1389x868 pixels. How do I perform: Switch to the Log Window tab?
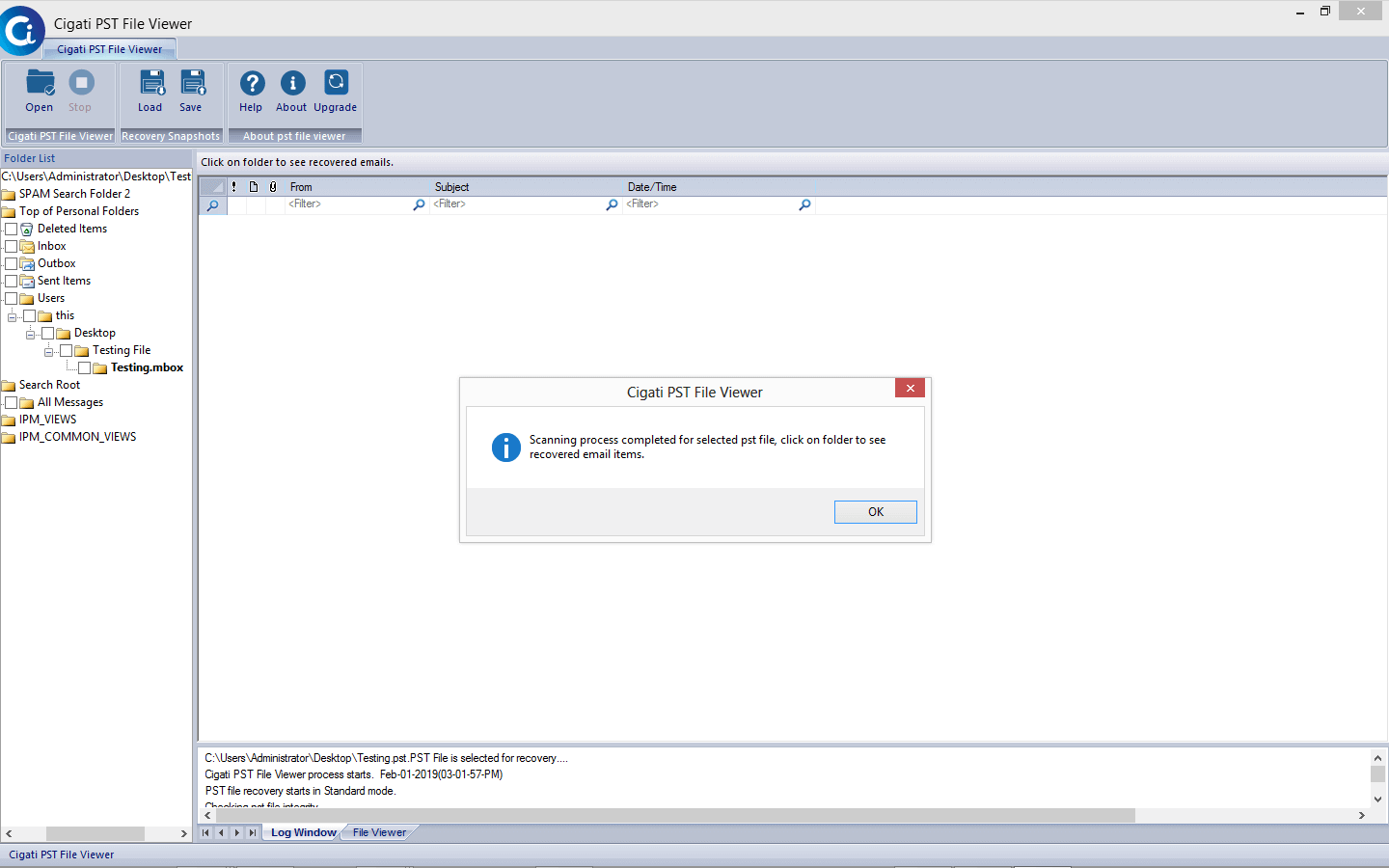pos(303,832)
